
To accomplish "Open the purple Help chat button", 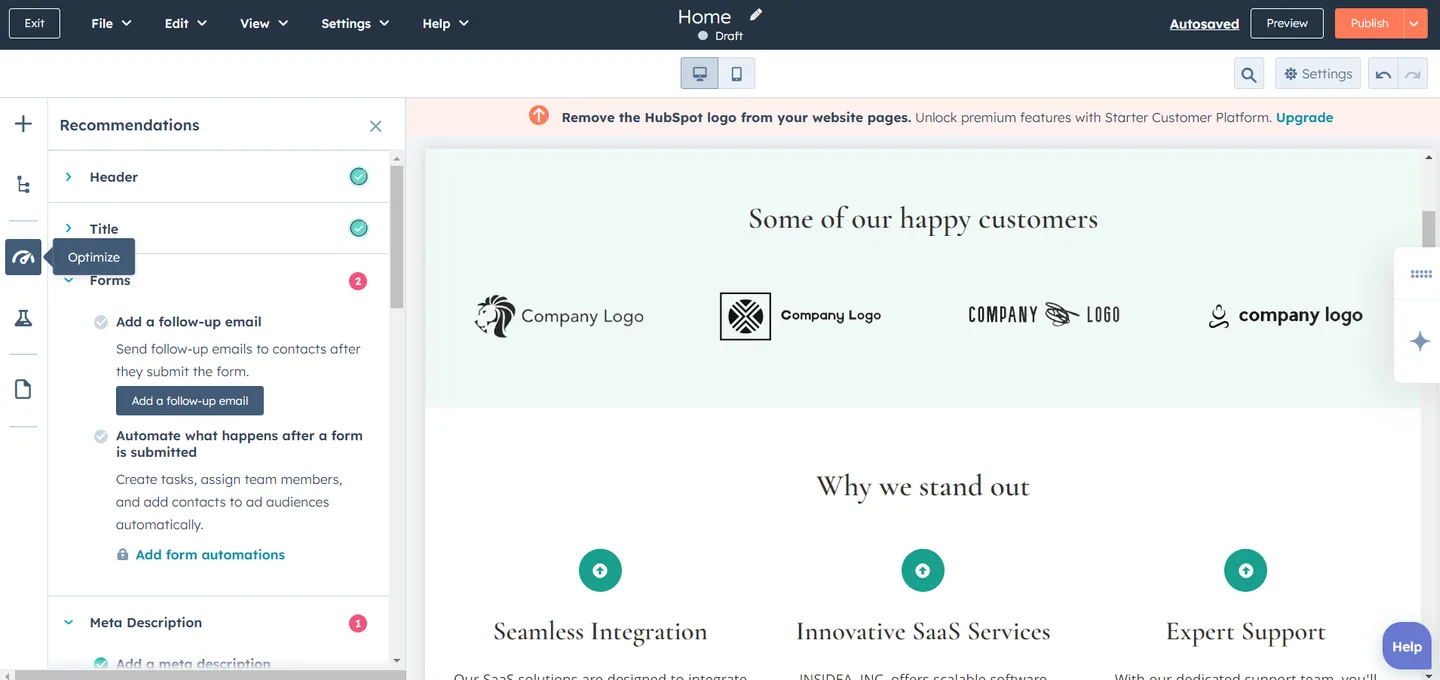I will tap(1406, 646).
